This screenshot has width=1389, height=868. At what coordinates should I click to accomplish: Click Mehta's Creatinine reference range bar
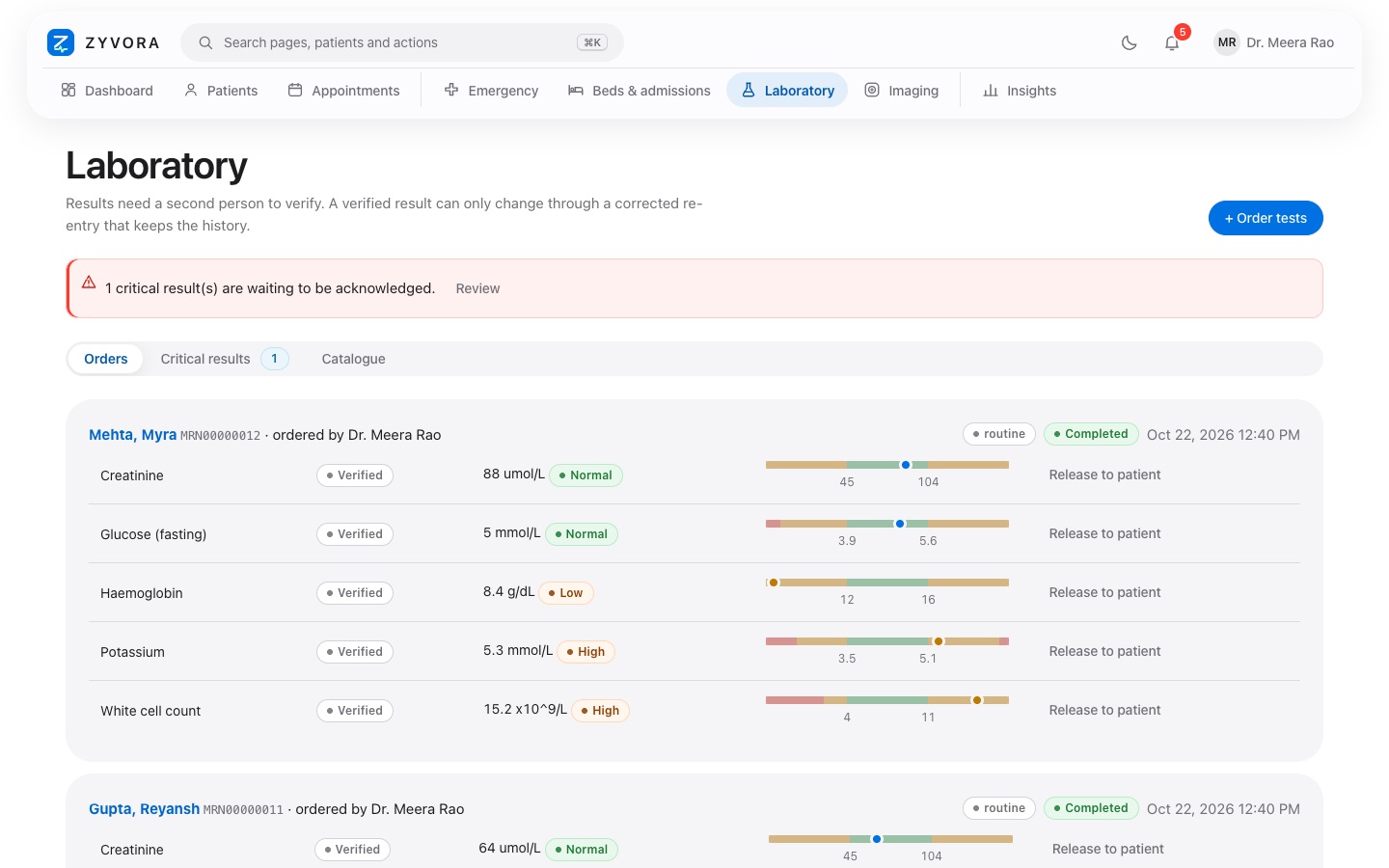[x=887, y=465]
